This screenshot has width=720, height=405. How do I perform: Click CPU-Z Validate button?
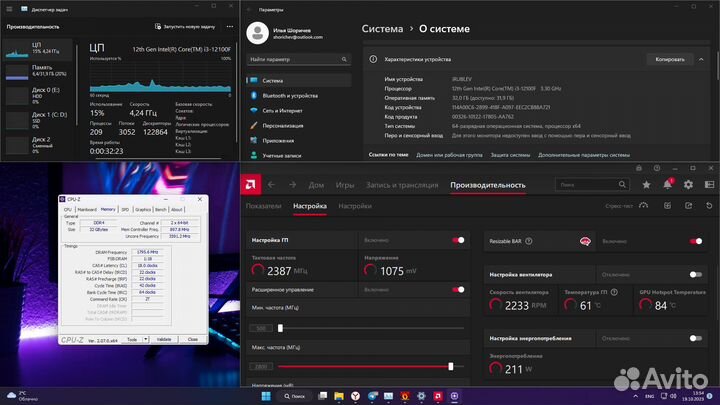[x=164, y=339]
